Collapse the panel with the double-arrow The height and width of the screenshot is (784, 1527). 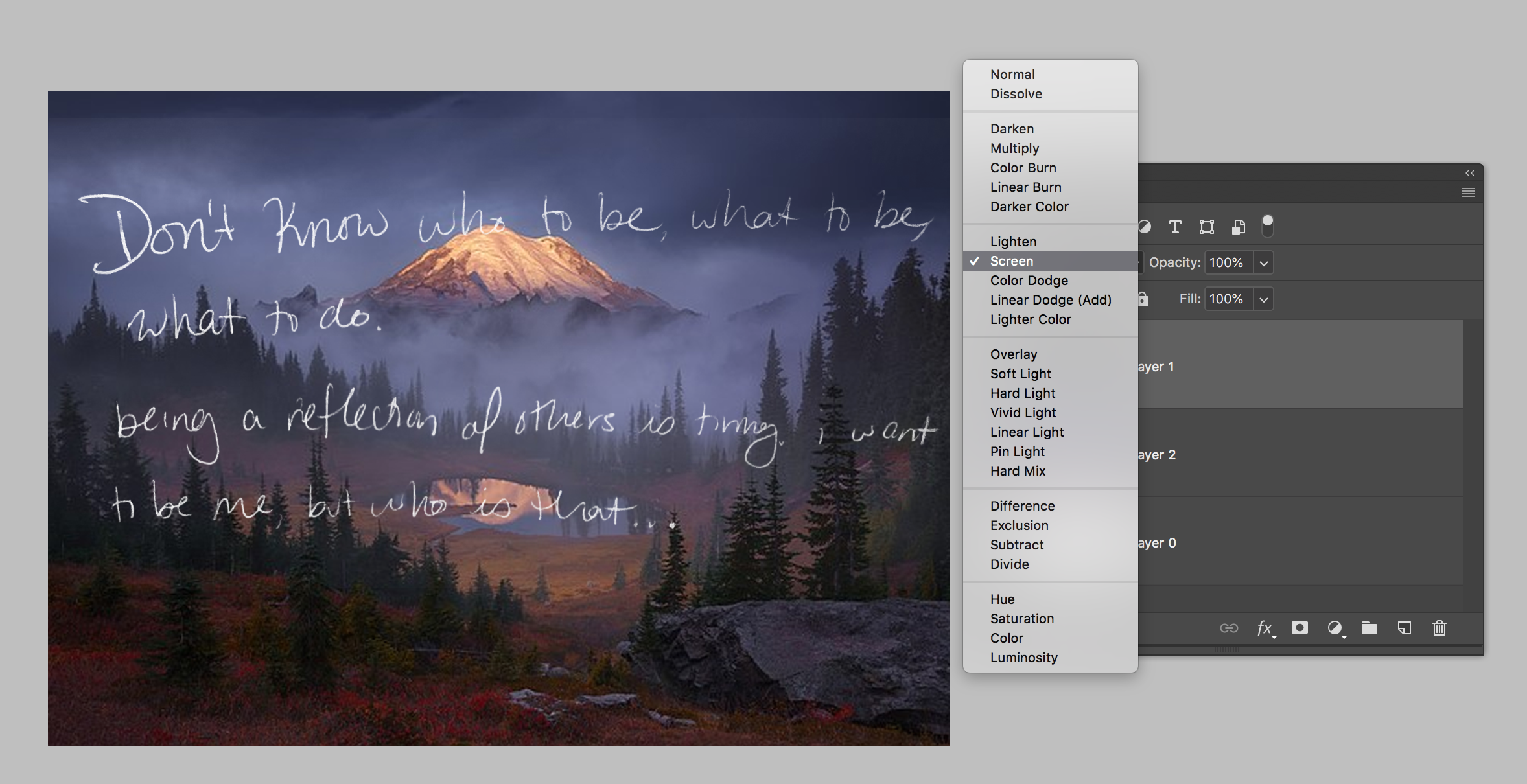tap(1469, 173)
